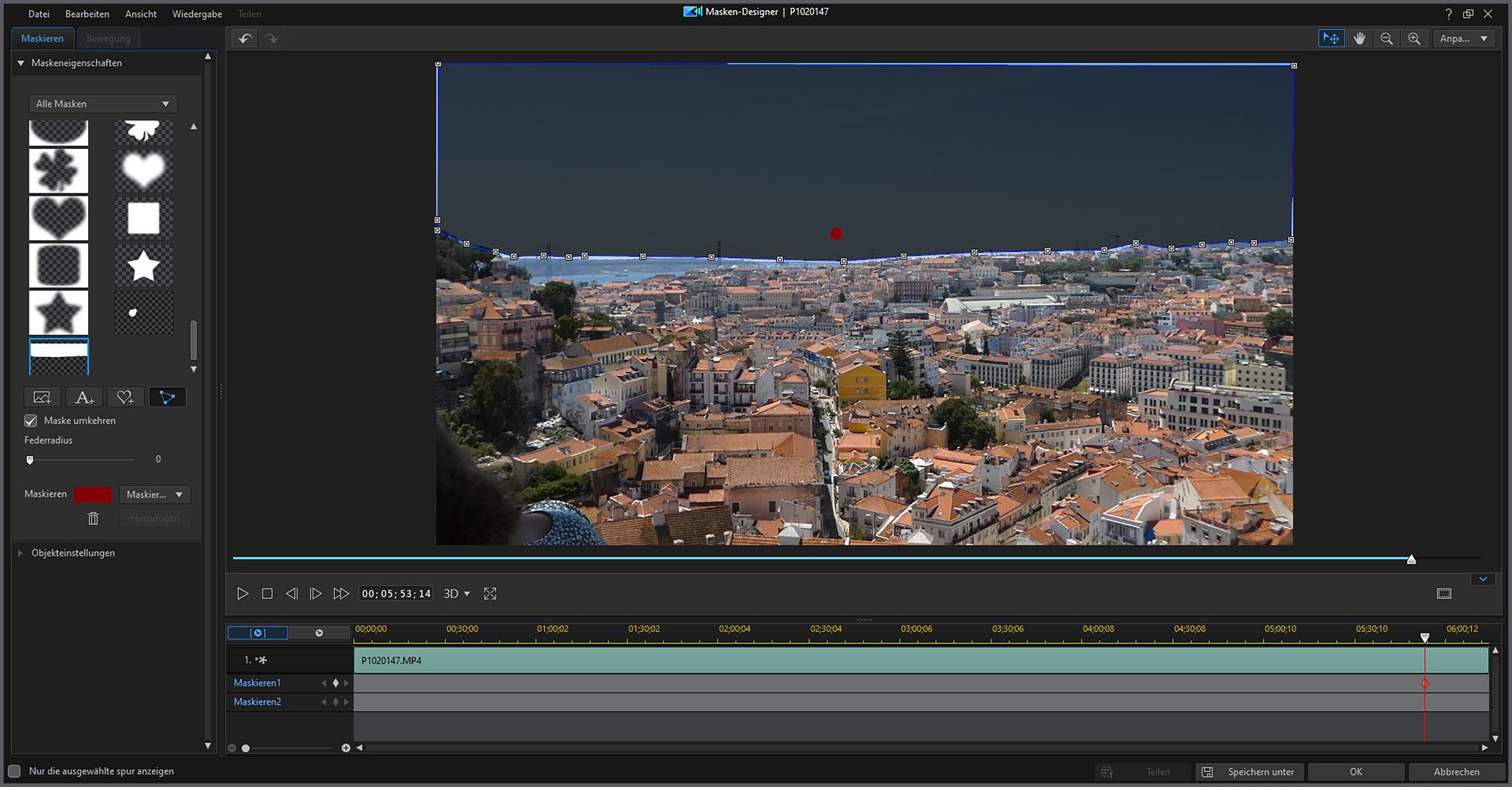Viewport: 1512px width, 787px height.
Task: Open the Wiedergabe menu
Action: (x=196, y=14)
